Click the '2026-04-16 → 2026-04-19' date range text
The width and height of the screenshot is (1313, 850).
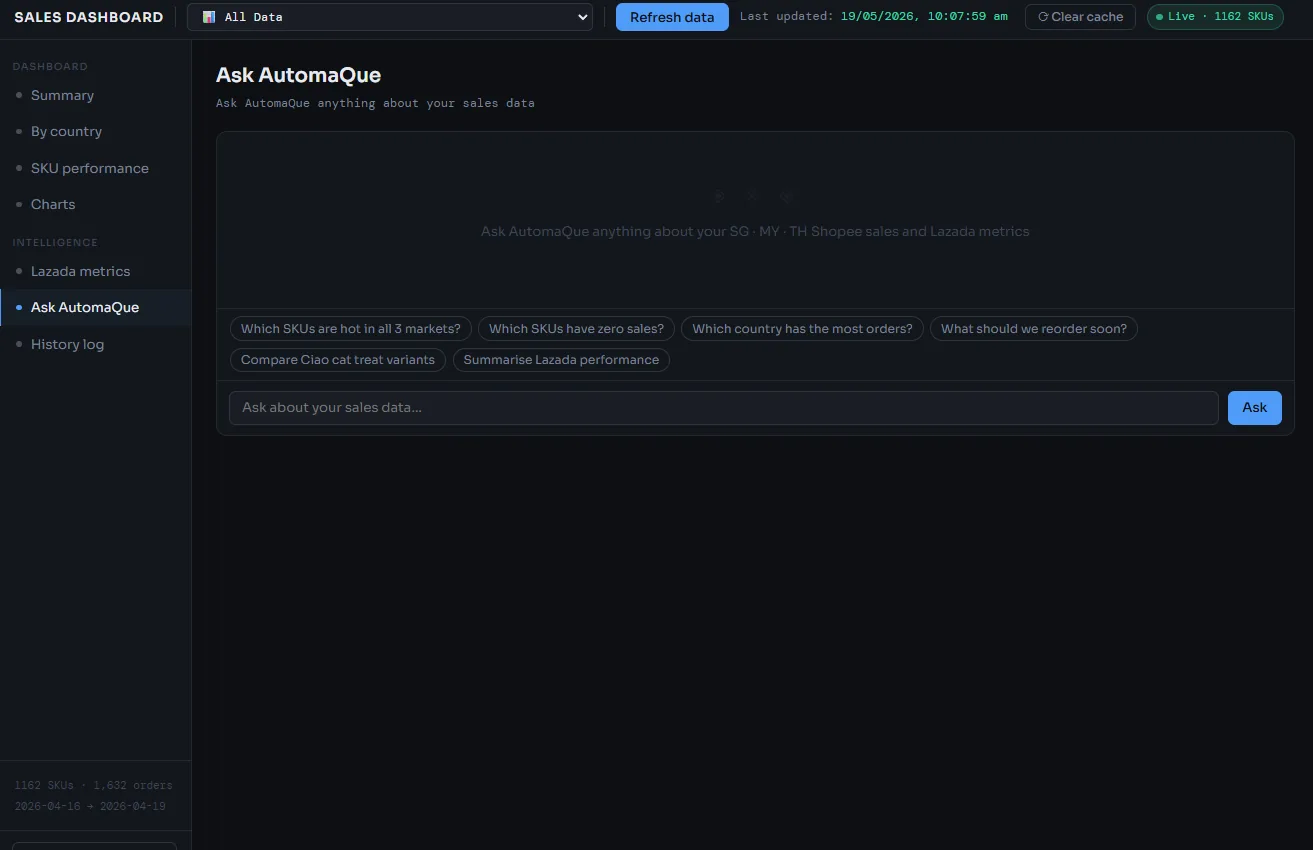click(90, 806)
